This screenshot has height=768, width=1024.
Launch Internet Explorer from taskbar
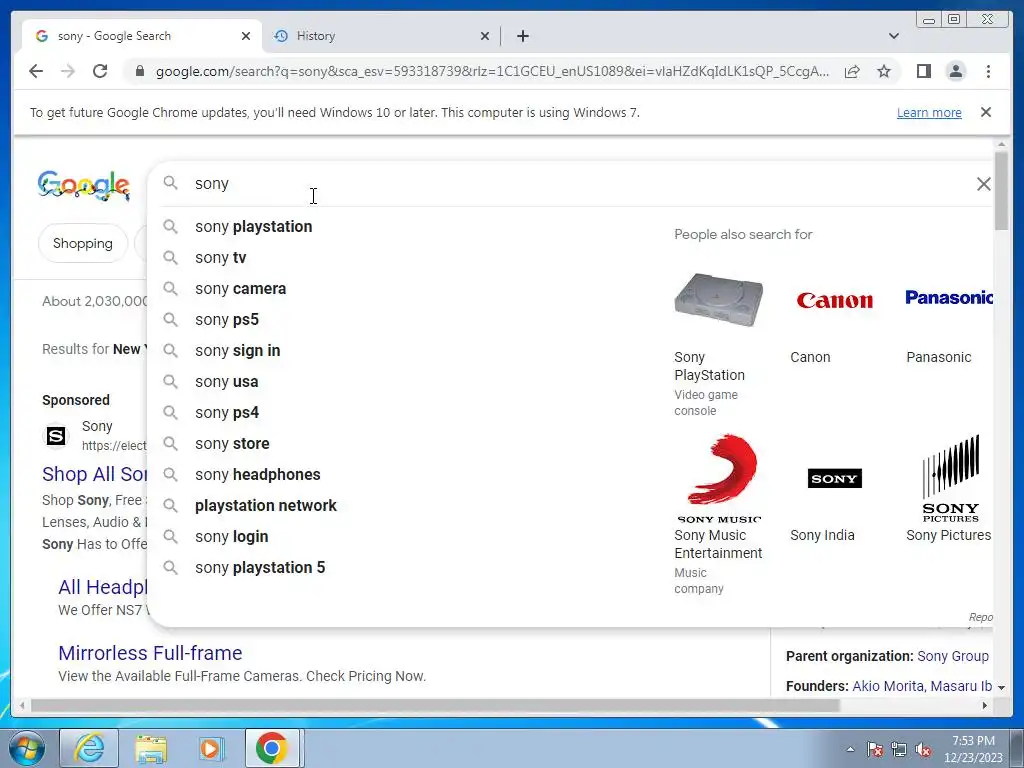[89, 748]
